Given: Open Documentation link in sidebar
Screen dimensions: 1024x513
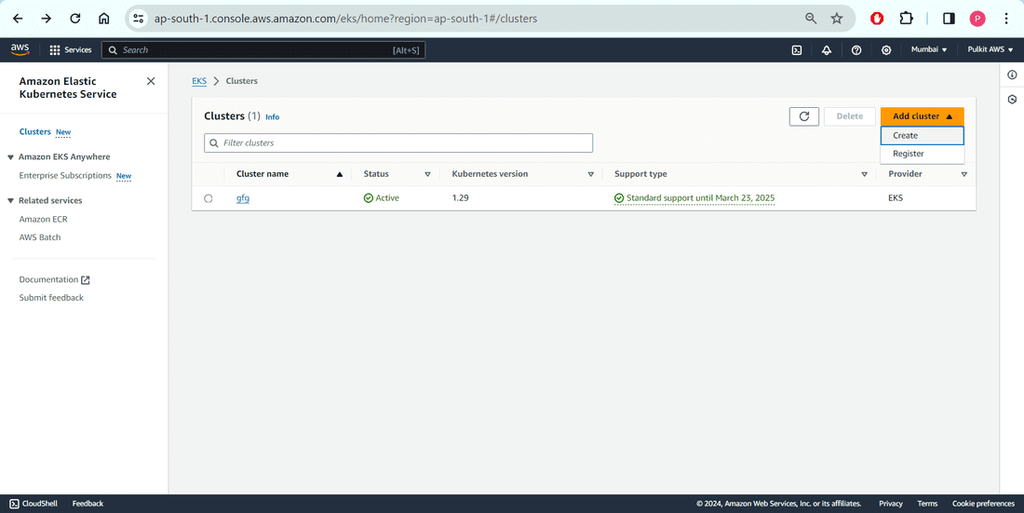Looking at the screenshot, I should (48, 279).
